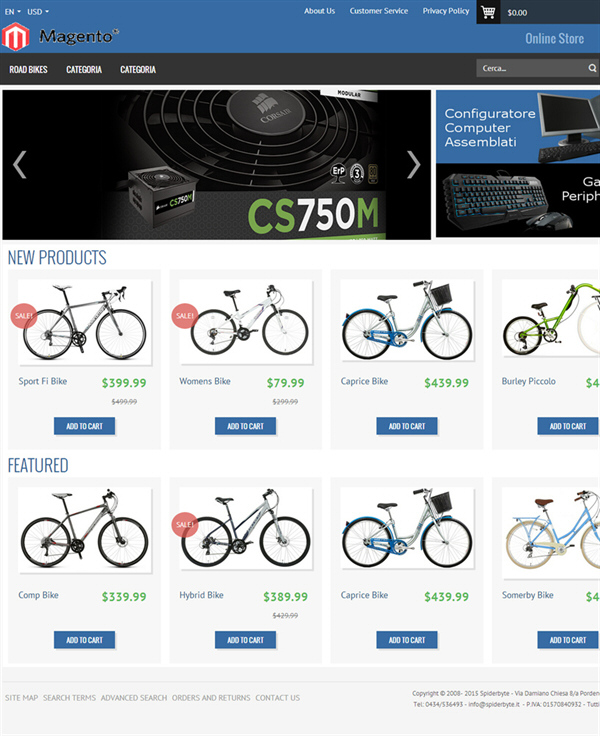Open the Configuratore Computer Assemblati banner
The height and width of the screenshot is (736, 600).
point(518,127)
